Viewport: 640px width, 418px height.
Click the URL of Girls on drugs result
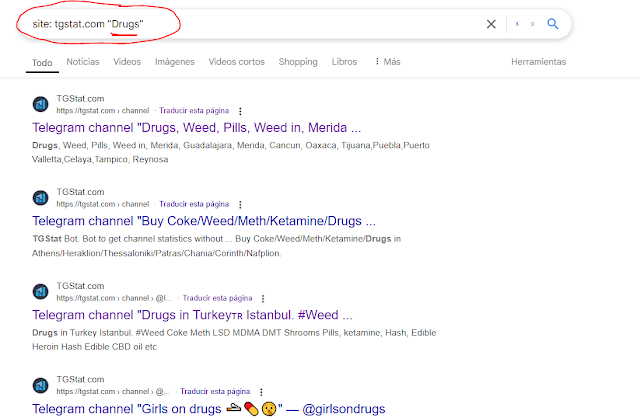(113, 391)
